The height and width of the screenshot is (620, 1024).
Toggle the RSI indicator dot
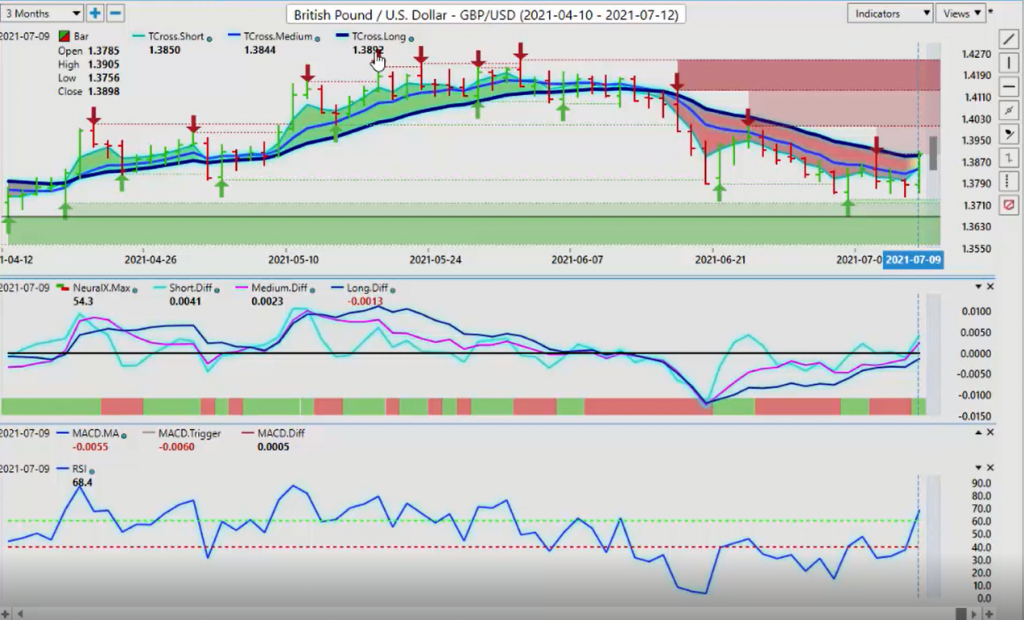92,470
